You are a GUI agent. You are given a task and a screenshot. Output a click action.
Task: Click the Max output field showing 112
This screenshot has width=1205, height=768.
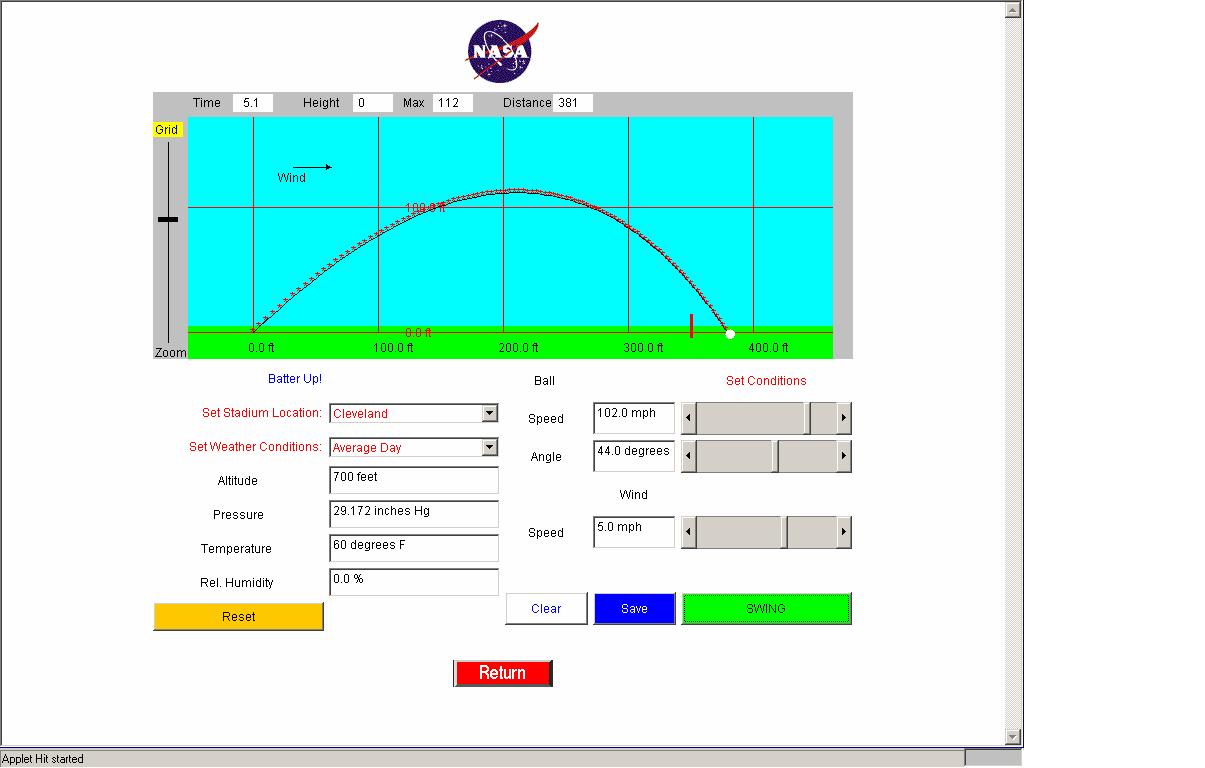tap(453, 103)
